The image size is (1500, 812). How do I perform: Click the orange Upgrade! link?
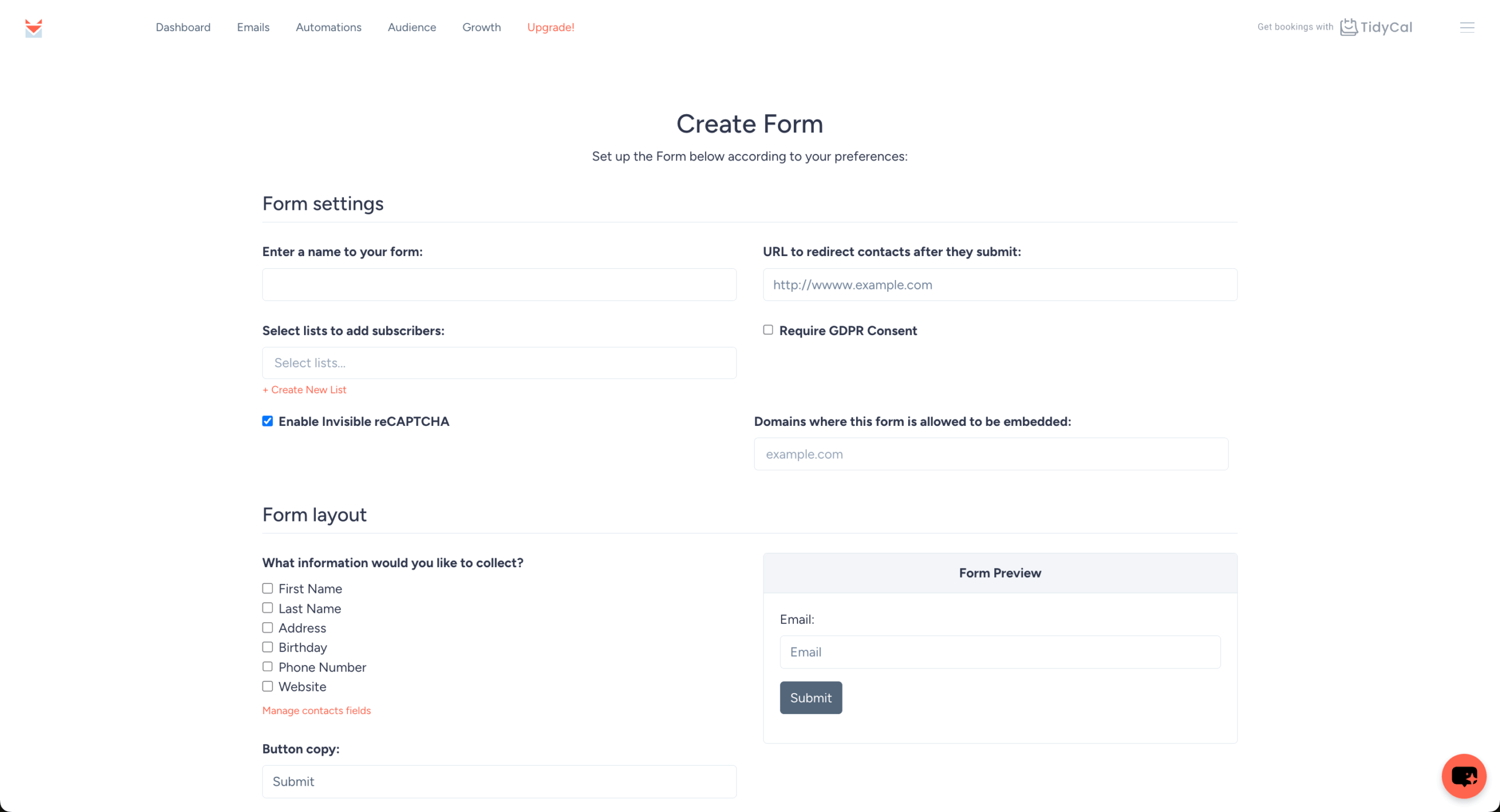pos(550,27)
